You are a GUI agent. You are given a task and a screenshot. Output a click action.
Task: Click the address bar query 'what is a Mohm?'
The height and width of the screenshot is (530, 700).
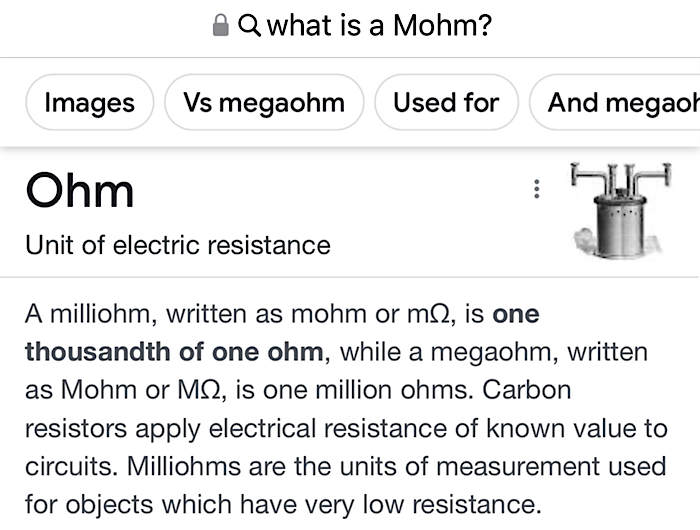[x=379, y=25]
